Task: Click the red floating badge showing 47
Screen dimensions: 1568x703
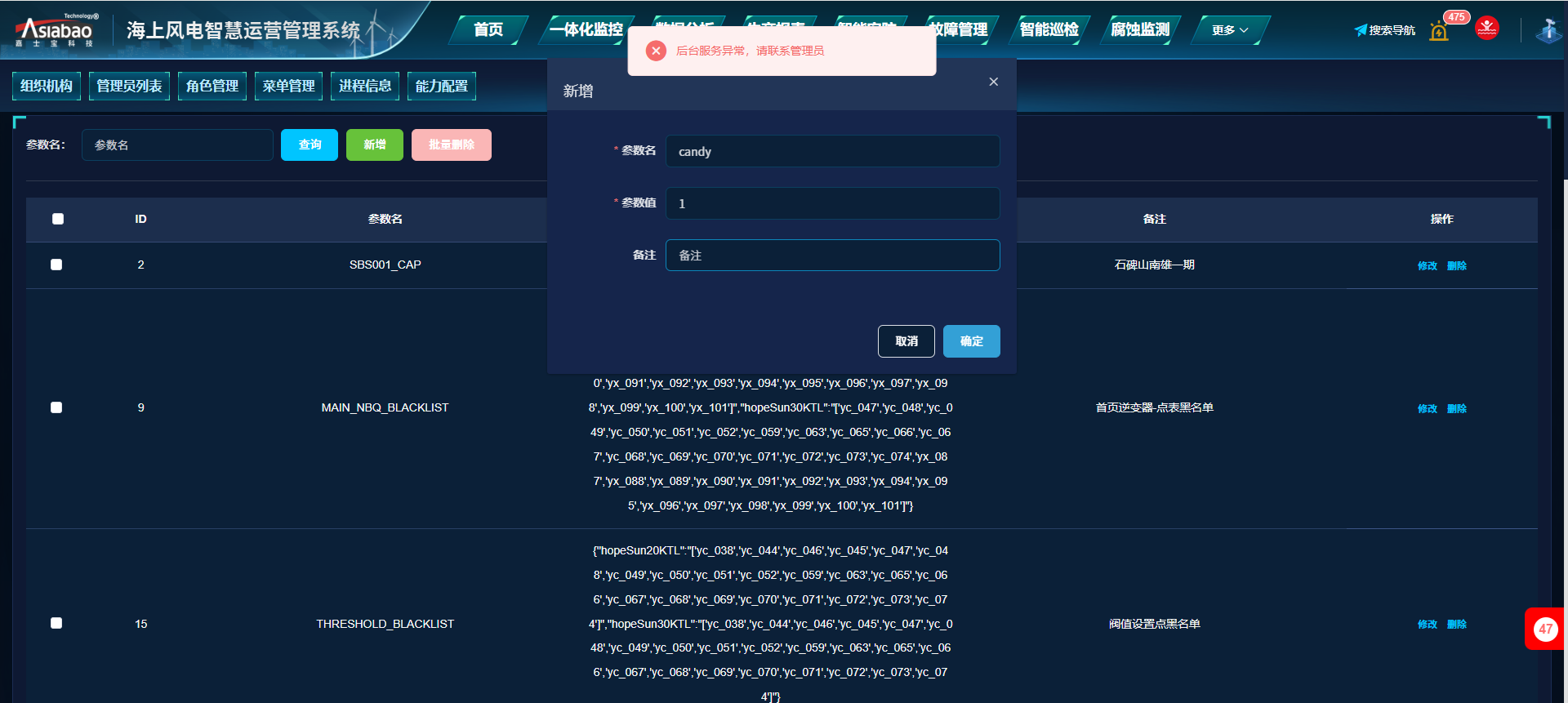Action: (1545, 629)
